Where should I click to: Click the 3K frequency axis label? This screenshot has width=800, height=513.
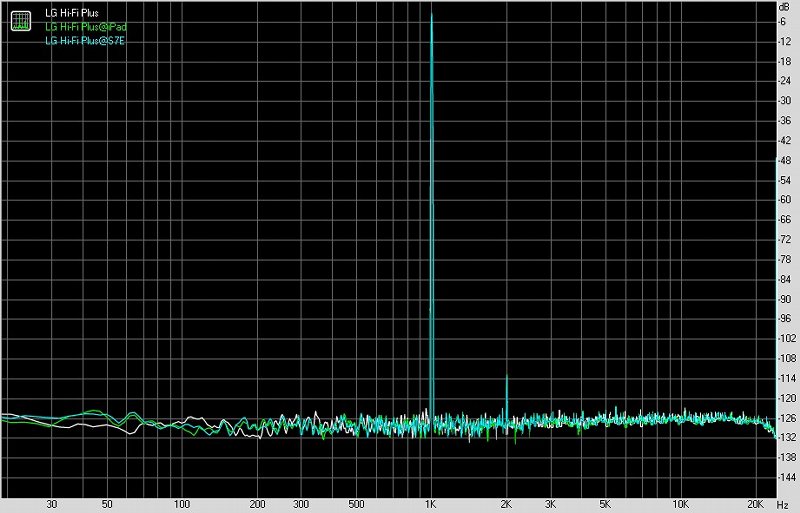[x=550, y=504]
